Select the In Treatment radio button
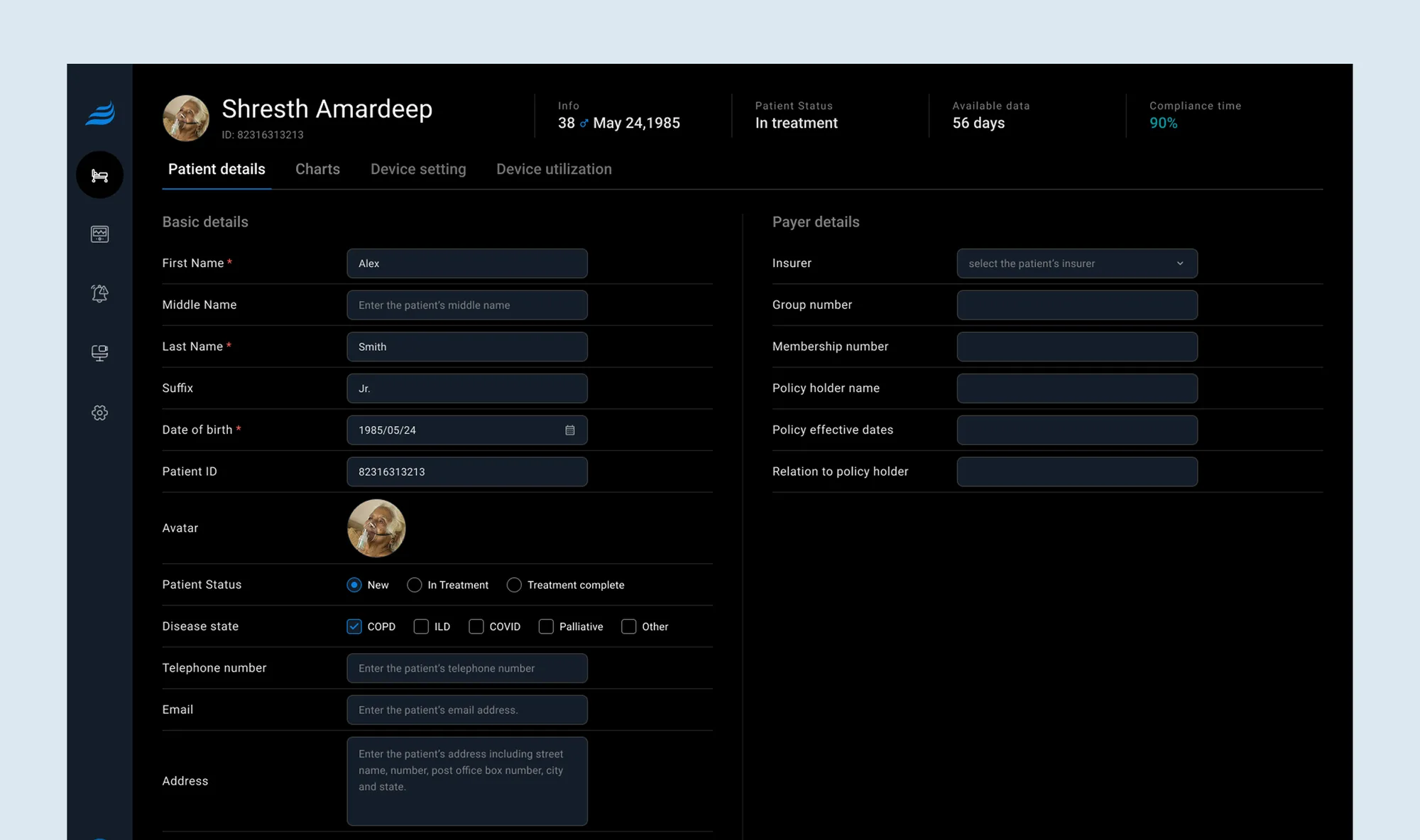Image resolution: width=1420 pixels, height=840 pixels. (415, 585)
